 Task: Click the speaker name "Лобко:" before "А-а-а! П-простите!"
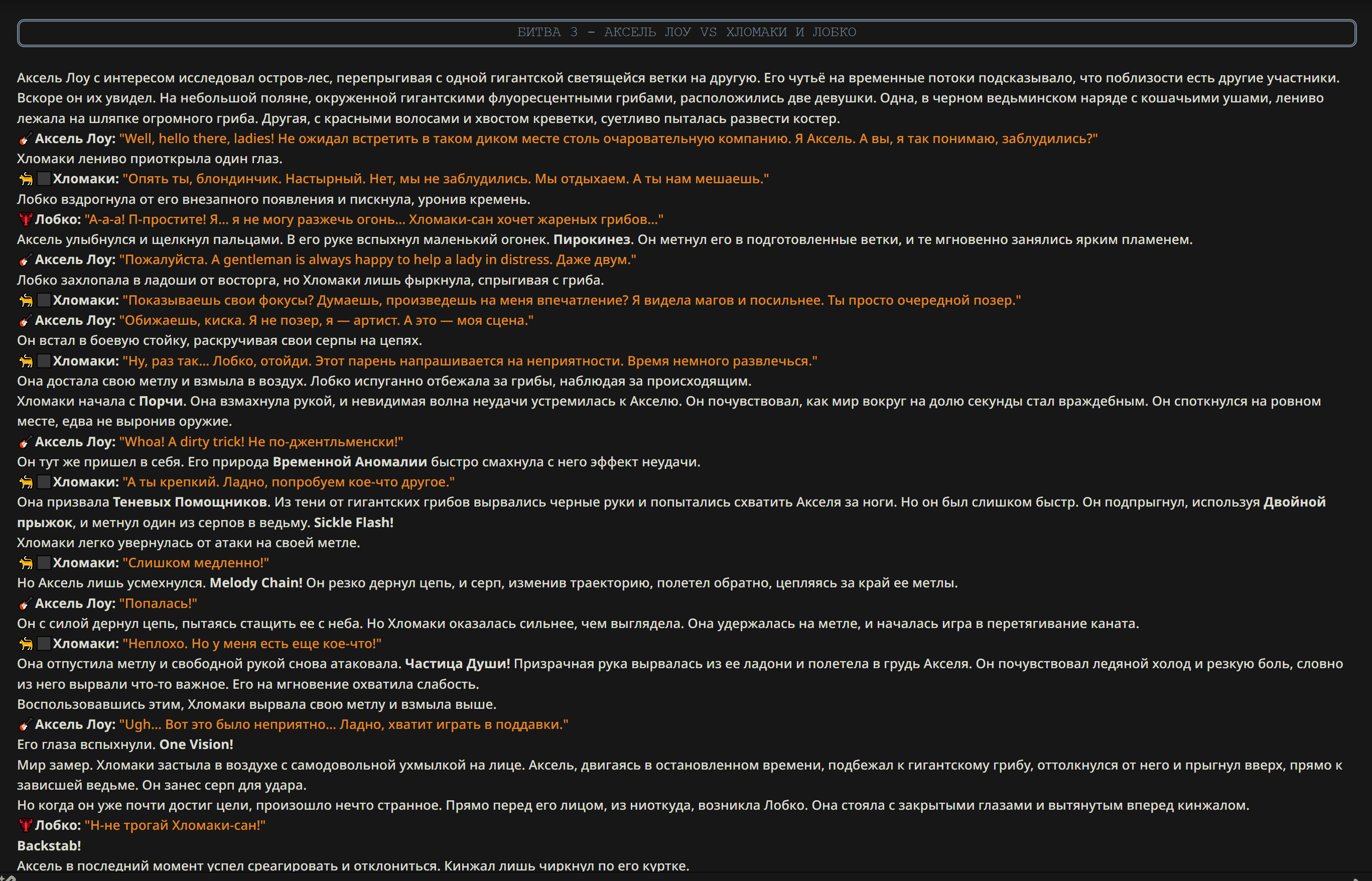58,219
